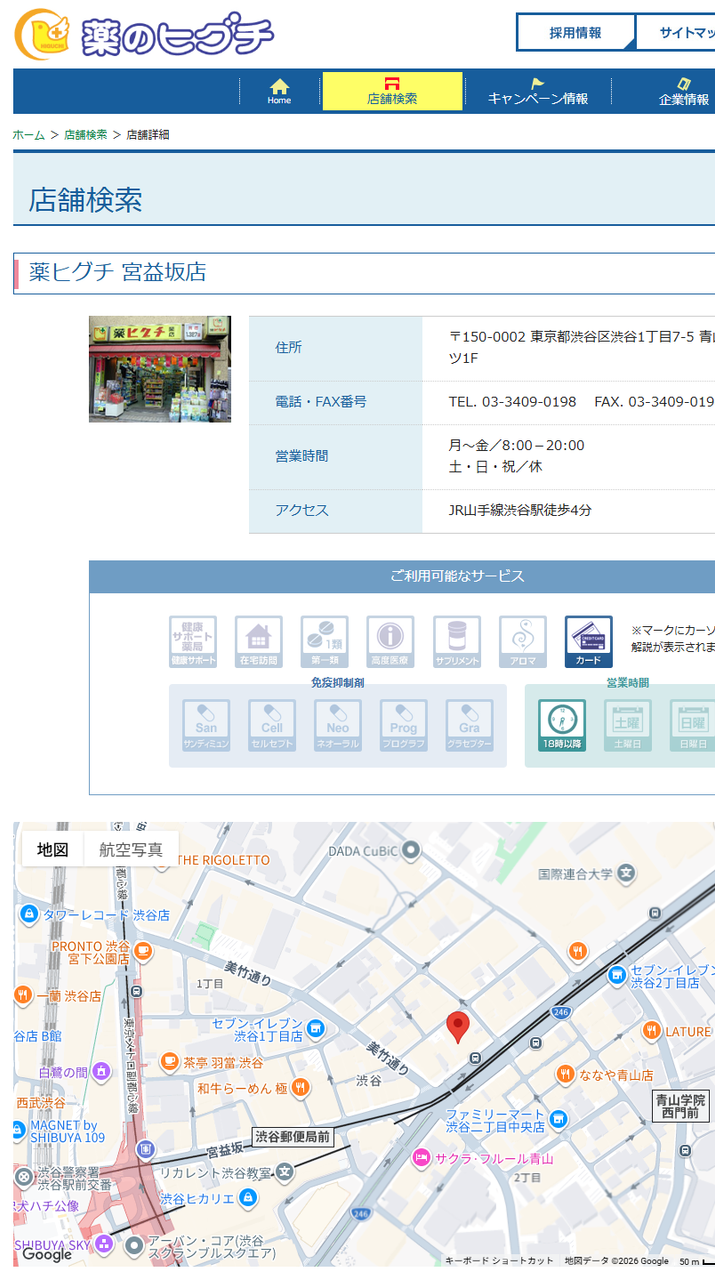Click ネオーラル Neo icon
The image size is (715, 1280).
click(x=338, y=726)
